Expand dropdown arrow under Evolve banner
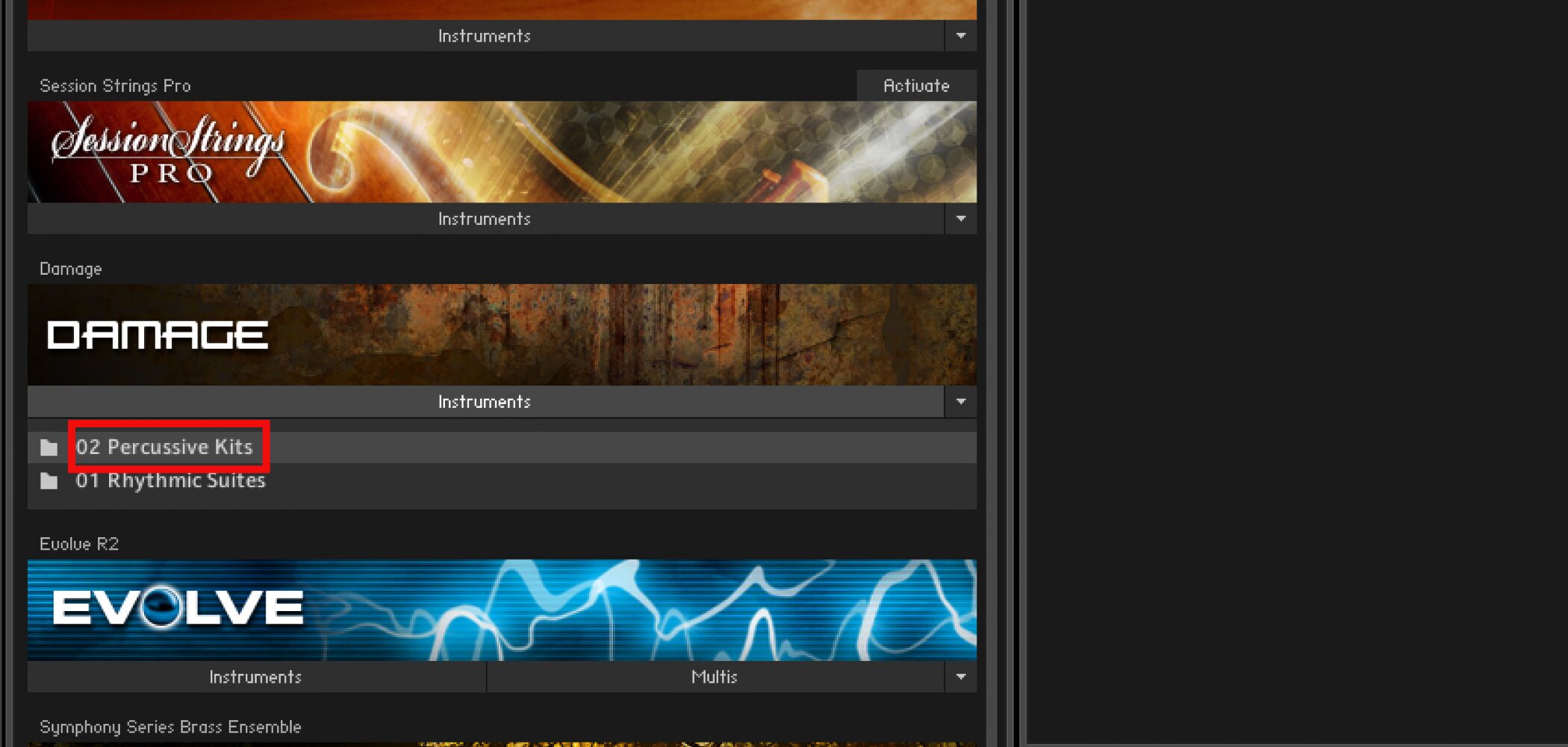The height and width of the screenshot is (747, 1568). 961,677
